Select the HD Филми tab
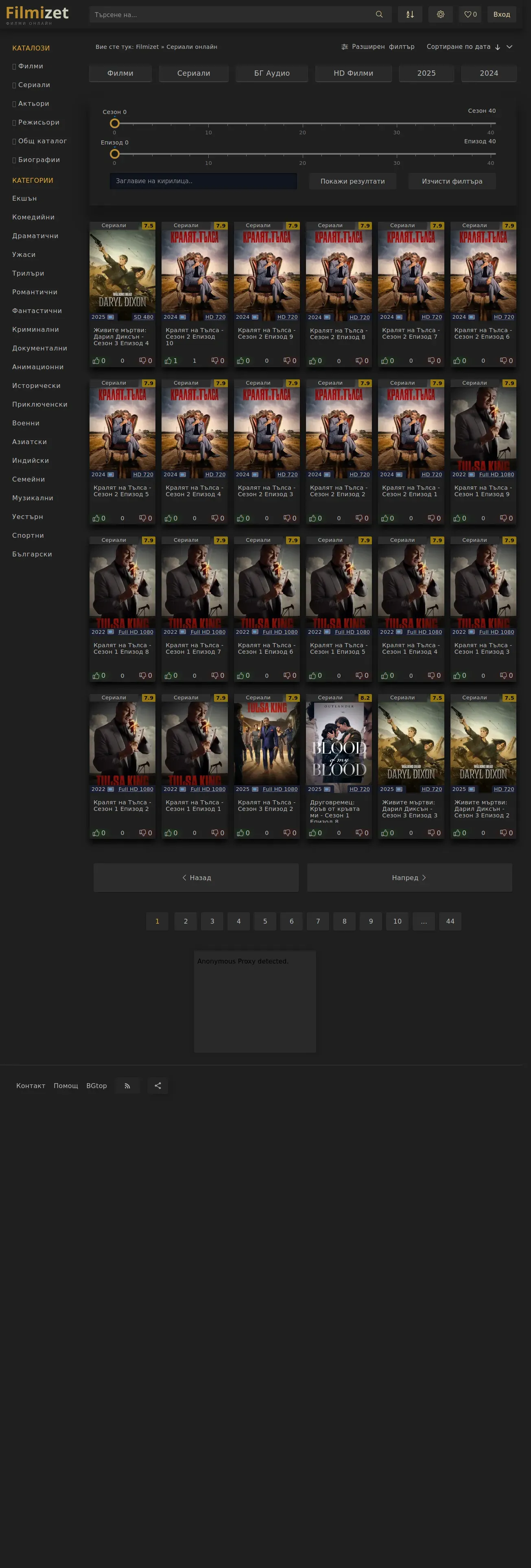The image size is (531, 1568). coord(354,73)
